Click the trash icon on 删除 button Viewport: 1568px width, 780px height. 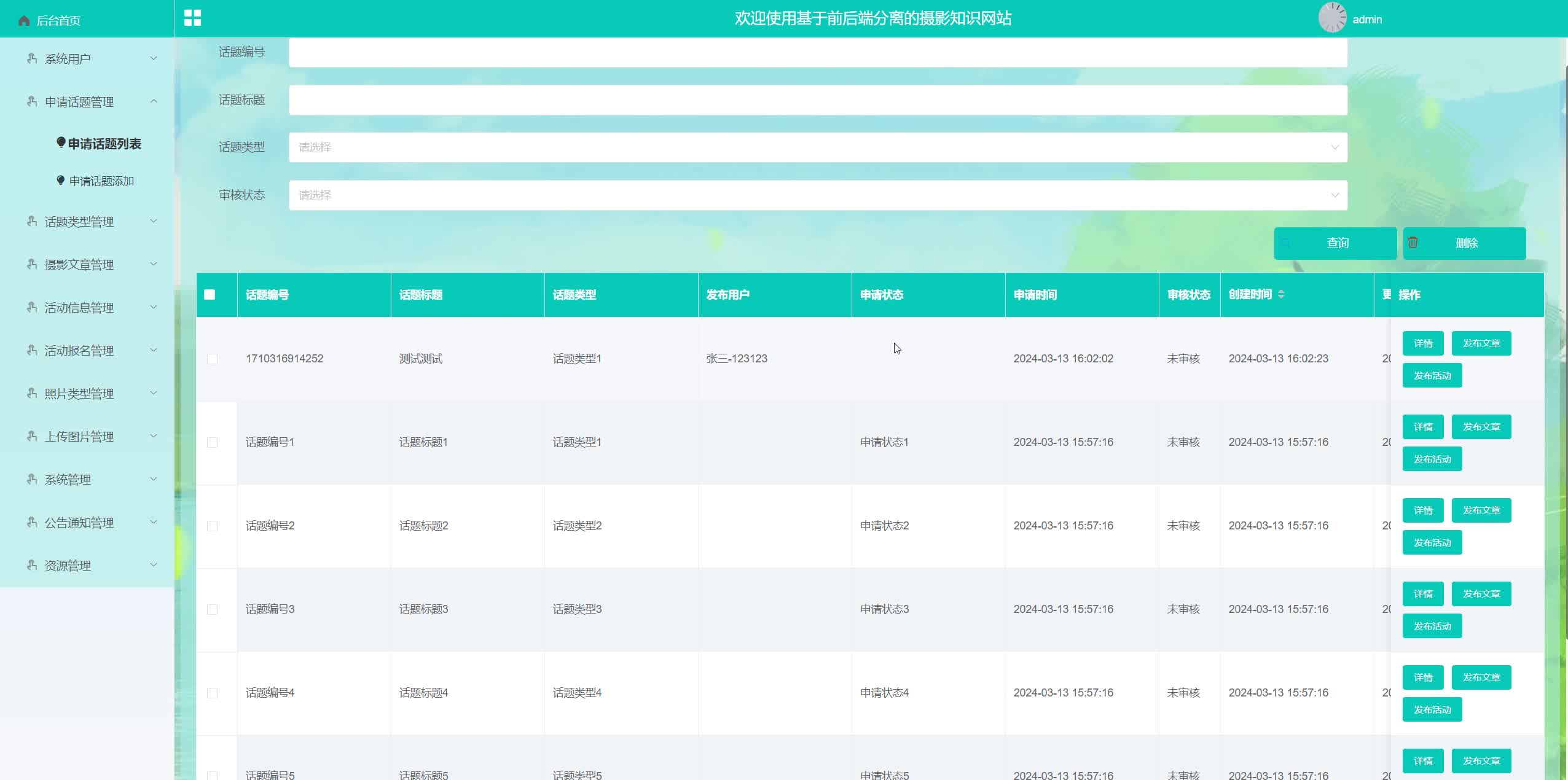tap(1413, 242)
